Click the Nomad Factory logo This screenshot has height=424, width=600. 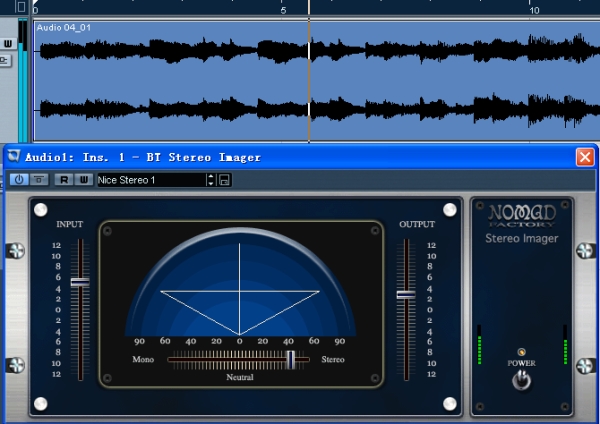pyautogui.click(x=522, y=216)
